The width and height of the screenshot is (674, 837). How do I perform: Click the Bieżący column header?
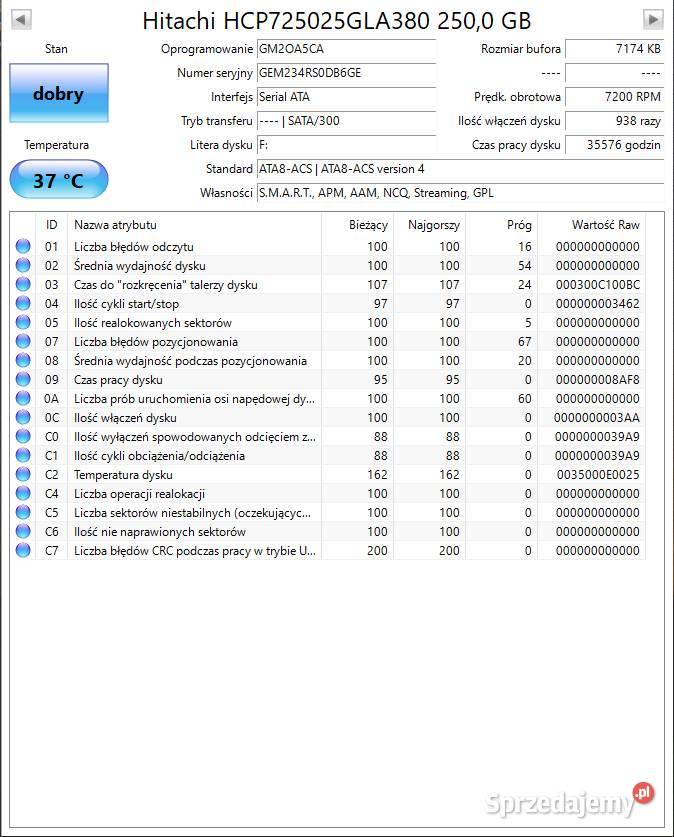(358, 225)
